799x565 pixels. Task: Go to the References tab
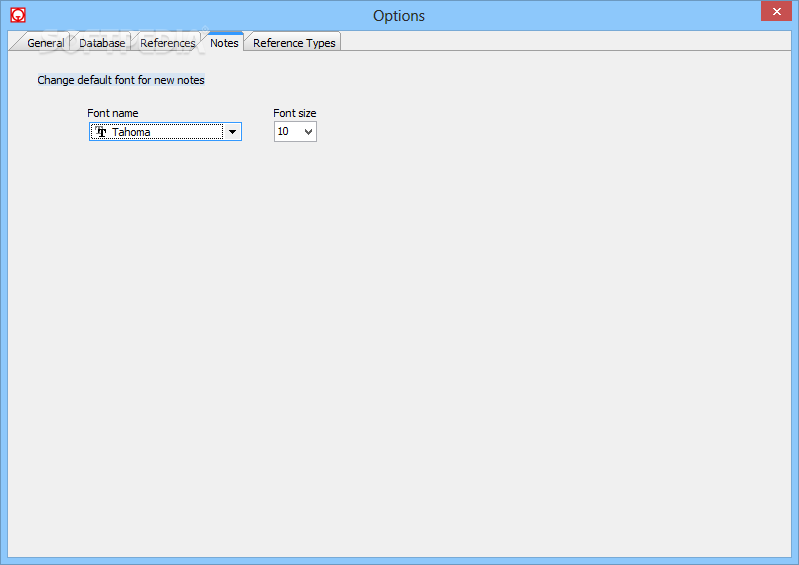click(168, 43)
